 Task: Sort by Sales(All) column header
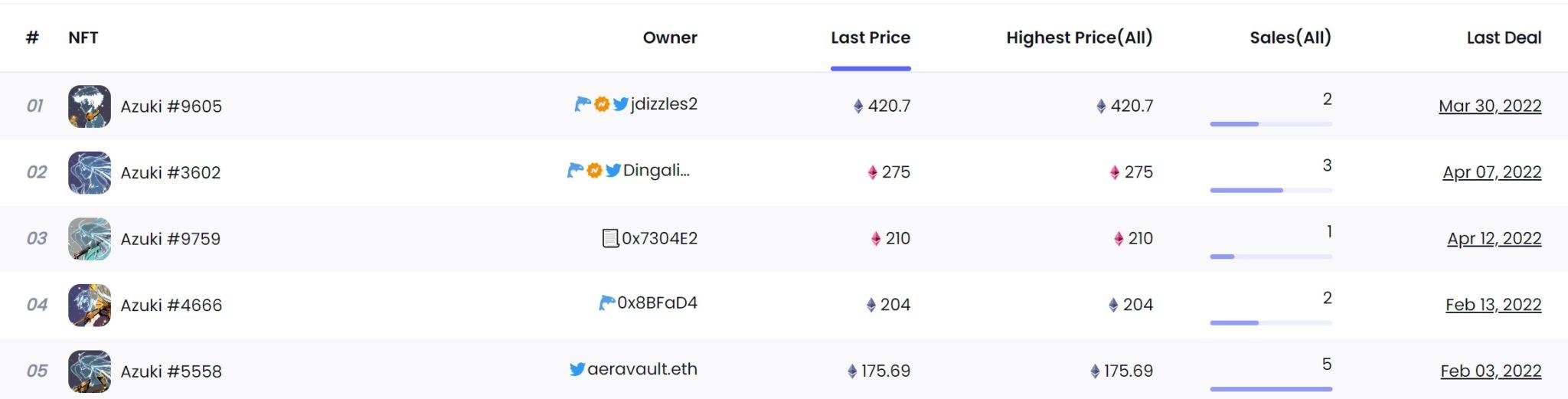point(1290,38)
